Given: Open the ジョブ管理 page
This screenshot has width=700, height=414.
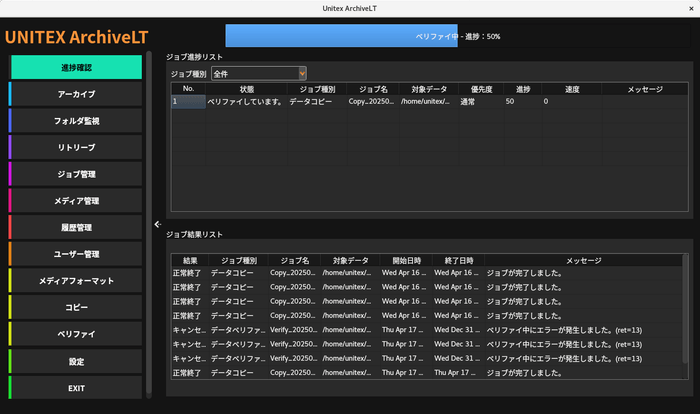Looking at the screenshot, I should click(76, 174).
